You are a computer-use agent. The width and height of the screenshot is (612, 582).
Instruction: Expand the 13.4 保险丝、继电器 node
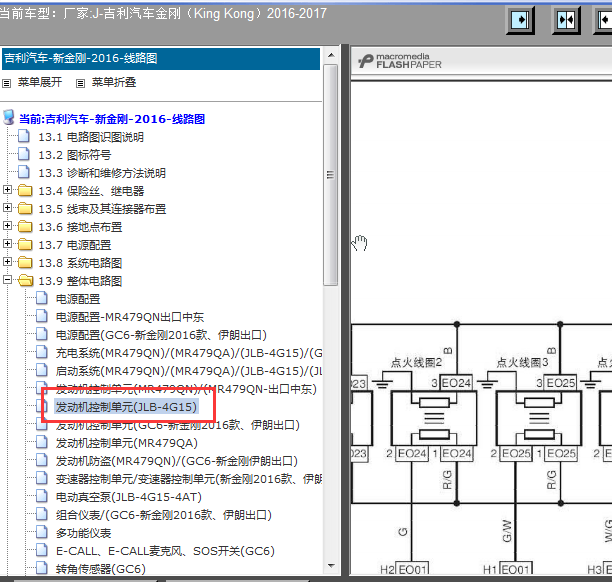pyautogui.click(x=7, y=190)
